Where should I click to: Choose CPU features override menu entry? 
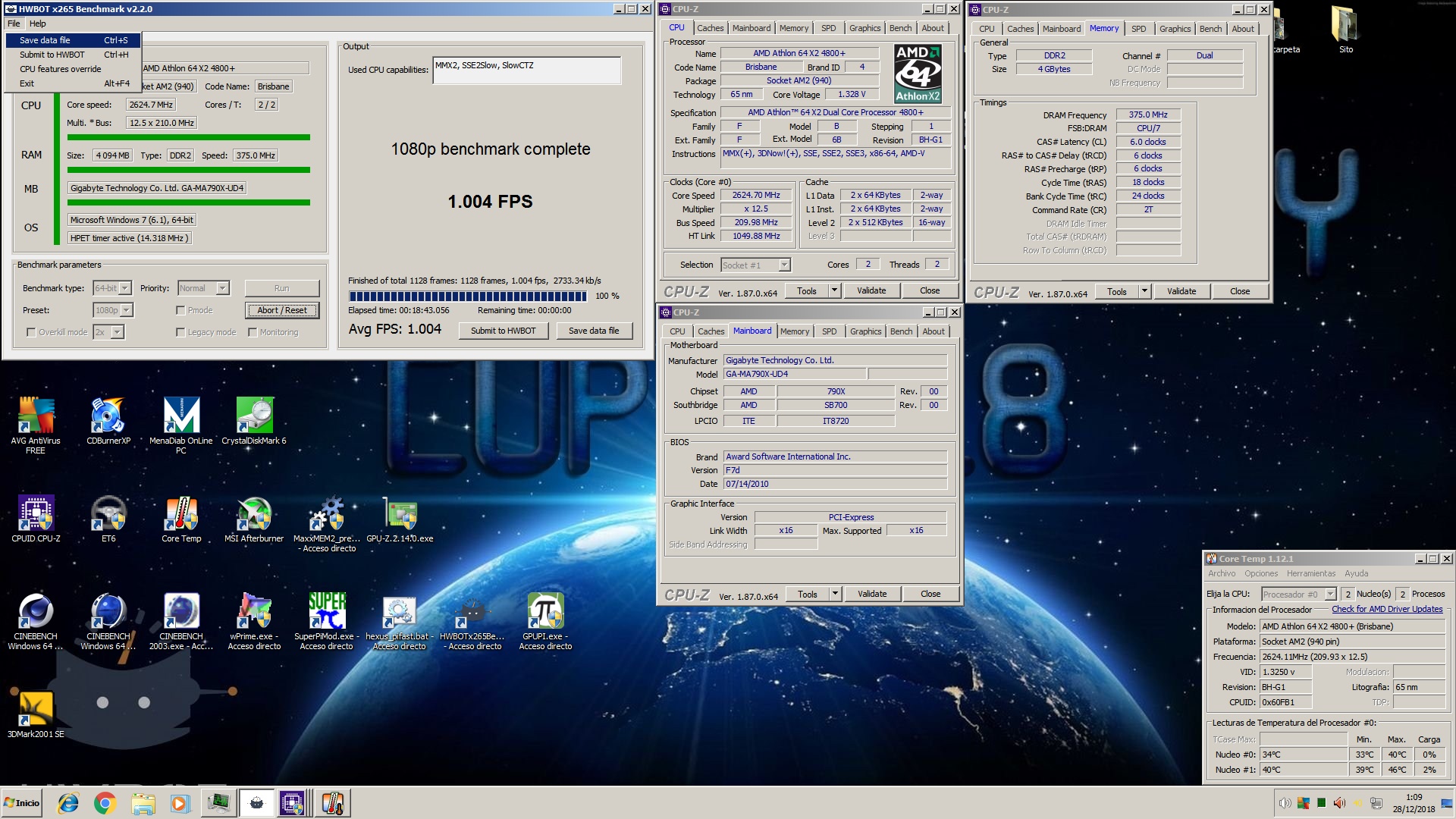point(74,69)
